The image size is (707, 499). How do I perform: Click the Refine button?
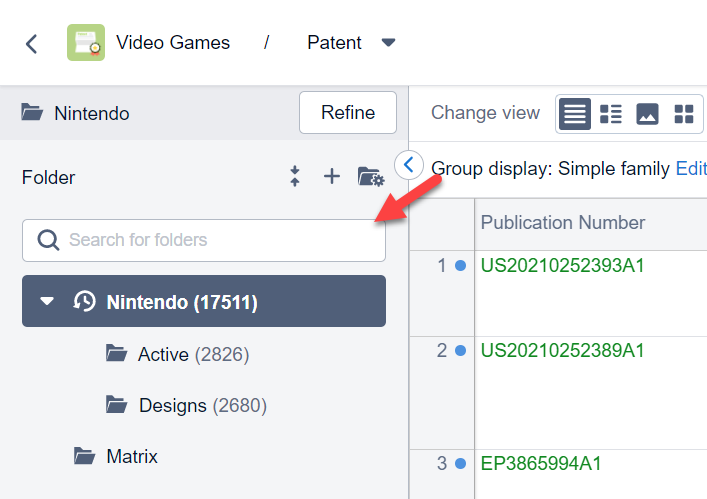pos(348,113)
